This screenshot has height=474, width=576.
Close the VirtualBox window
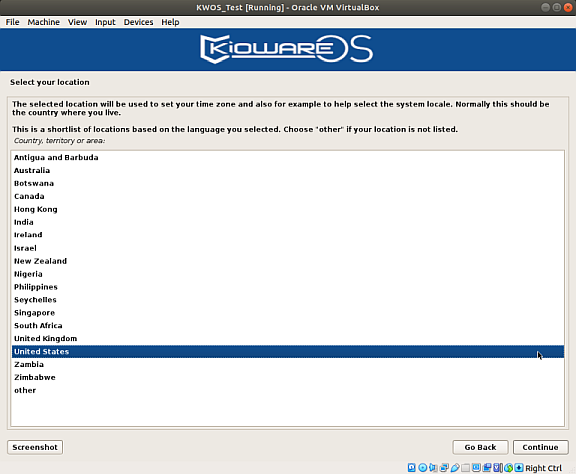coord(568,7)
